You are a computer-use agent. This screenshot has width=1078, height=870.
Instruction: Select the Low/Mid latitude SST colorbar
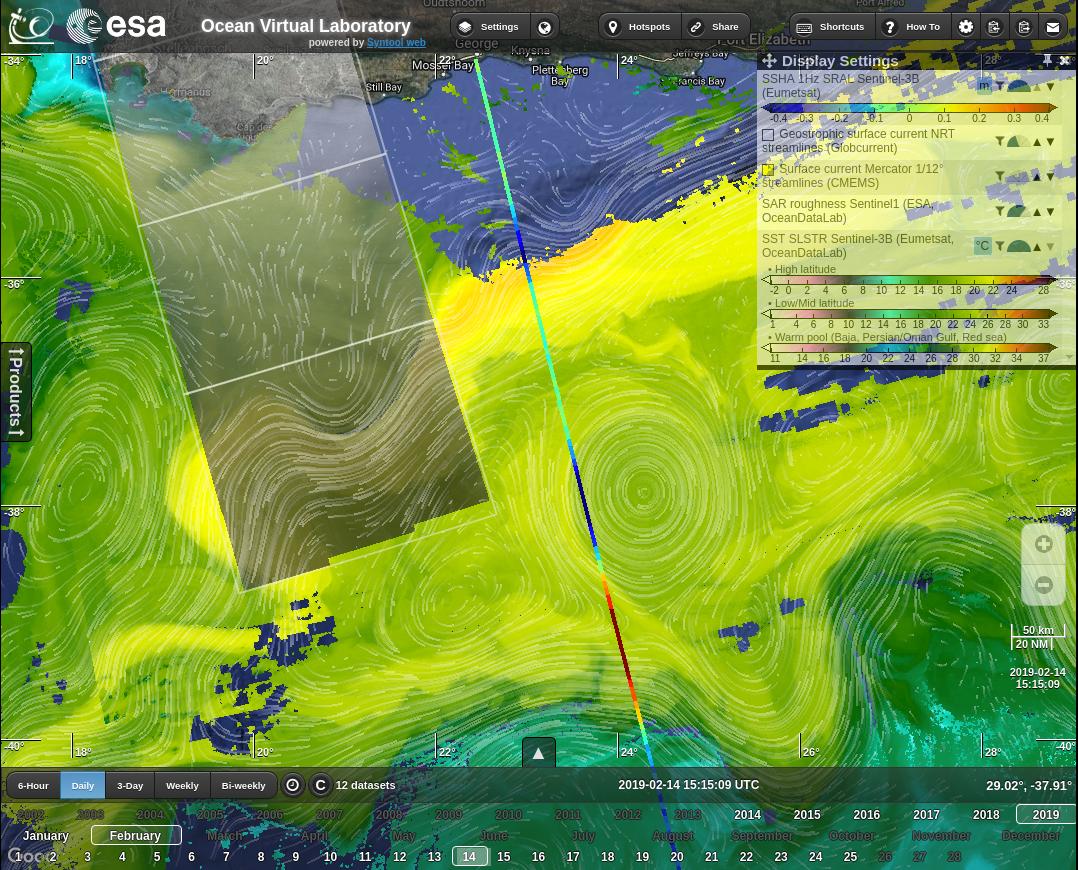point(910,314)
